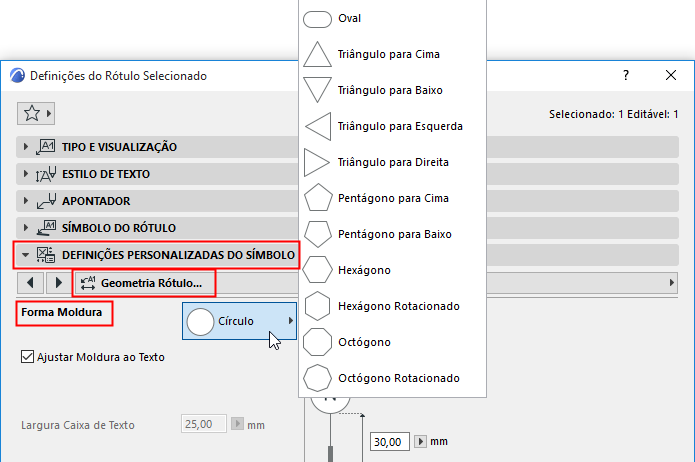Go to previous settings page arrow
This screenshot has height=462, width=695.
tap(30, 283)
